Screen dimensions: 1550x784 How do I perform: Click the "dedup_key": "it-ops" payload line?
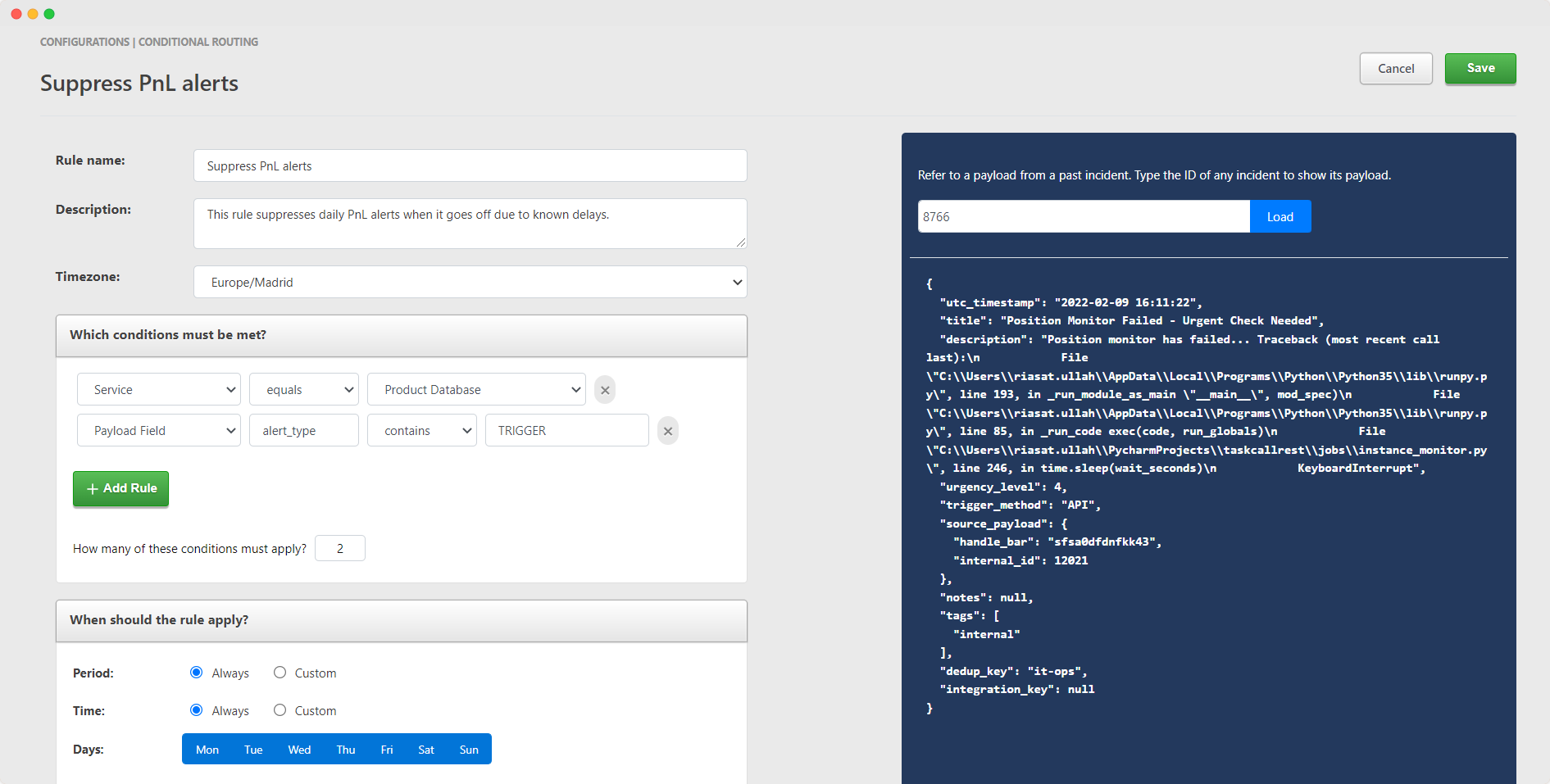pyautogui.click(x=1013, y=671)
